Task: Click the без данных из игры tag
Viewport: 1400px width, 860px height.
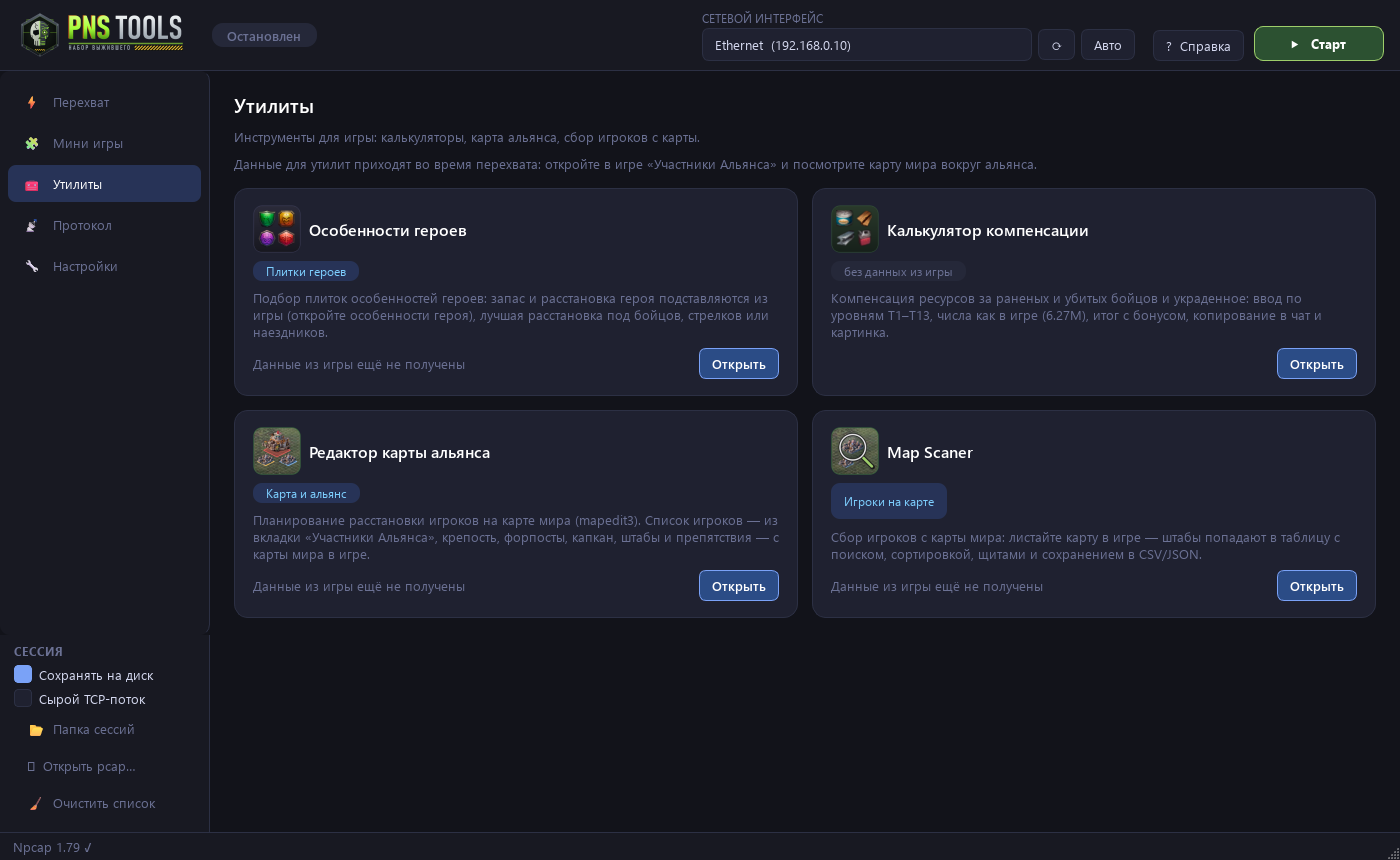Action: (898, 271)
